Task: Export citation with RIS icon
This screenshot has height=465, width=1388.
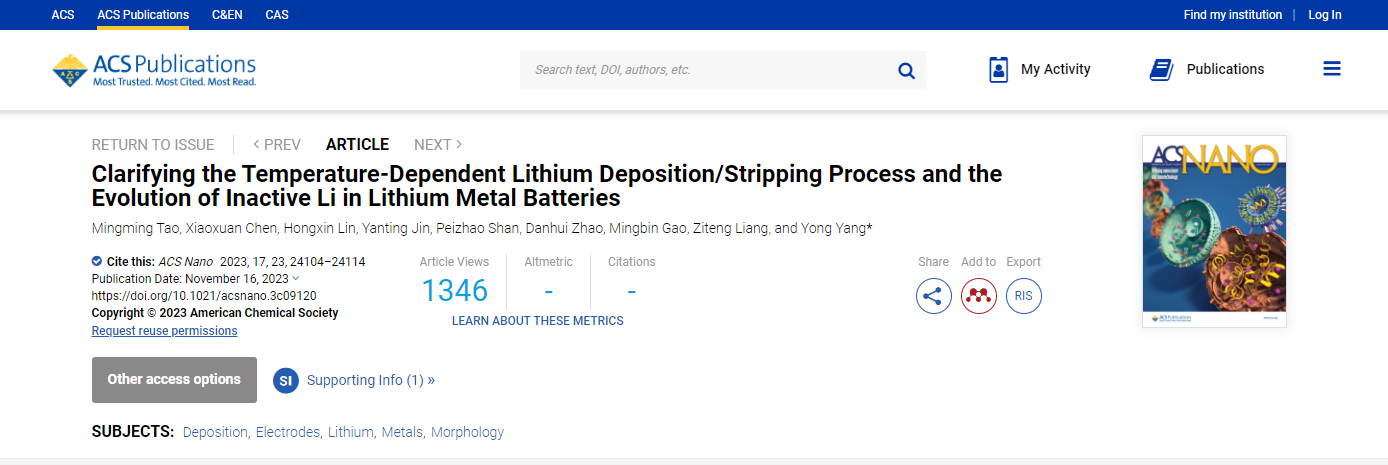Action: pos(1024,296)
